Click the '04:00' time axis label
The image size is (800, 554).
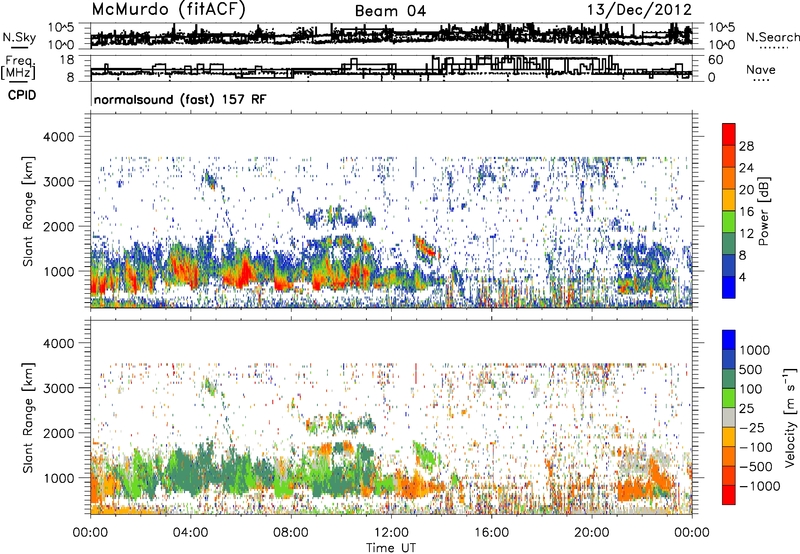click(190, 533)
